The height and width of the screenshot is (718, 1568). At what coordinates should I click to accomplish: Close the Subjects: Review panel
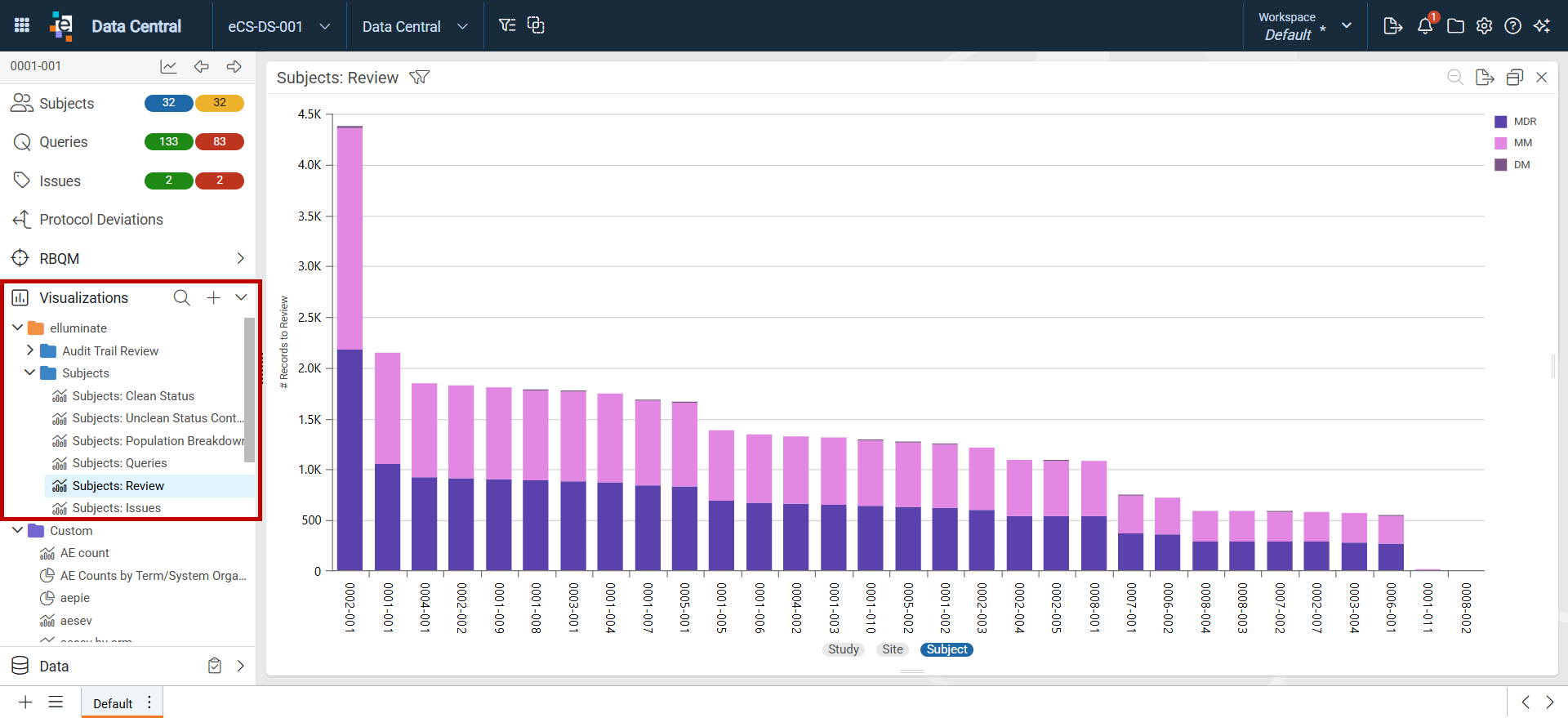coord(1541,77)
